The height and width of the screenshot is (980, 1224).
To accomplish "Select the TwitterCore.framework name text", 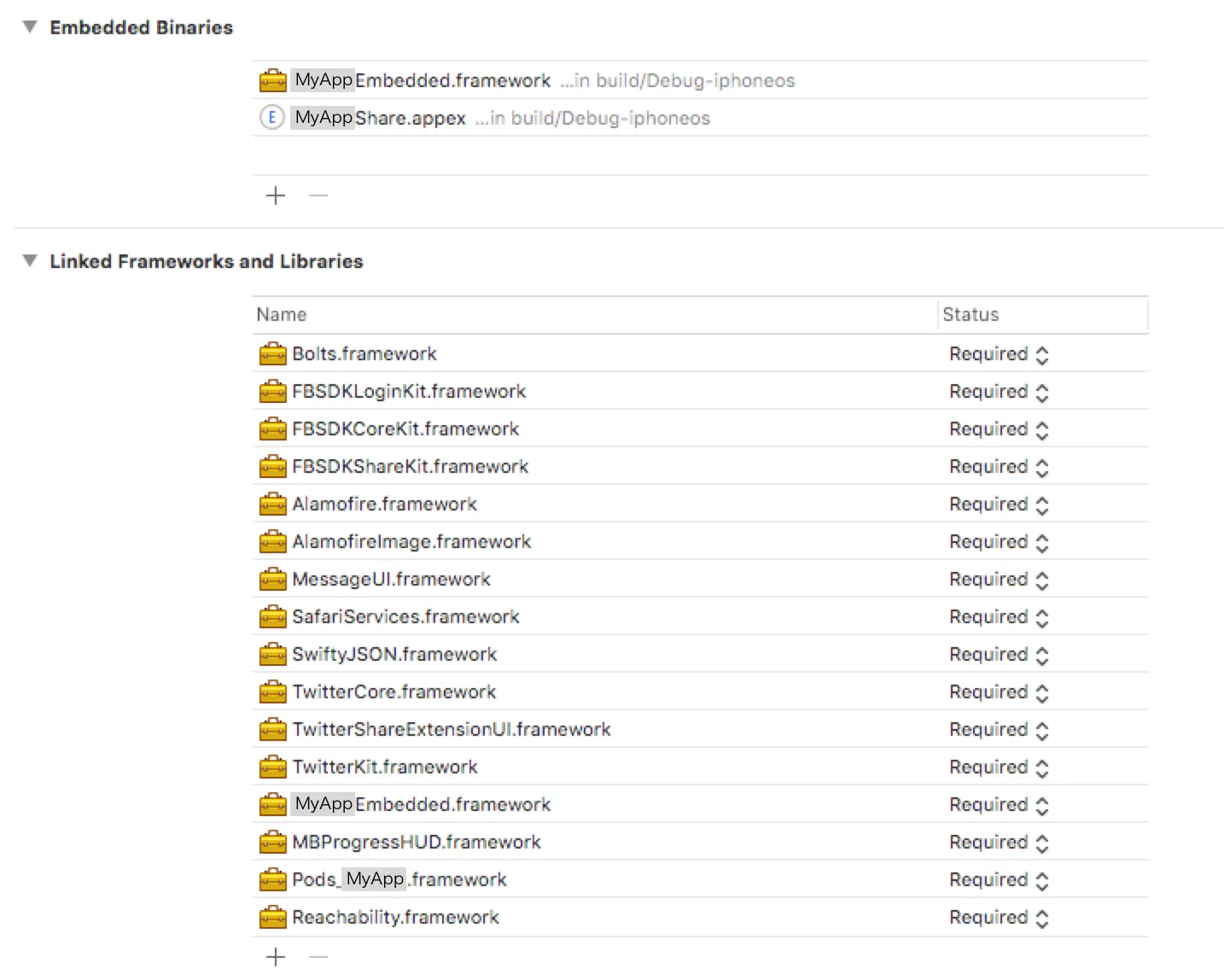I will 393,692.
